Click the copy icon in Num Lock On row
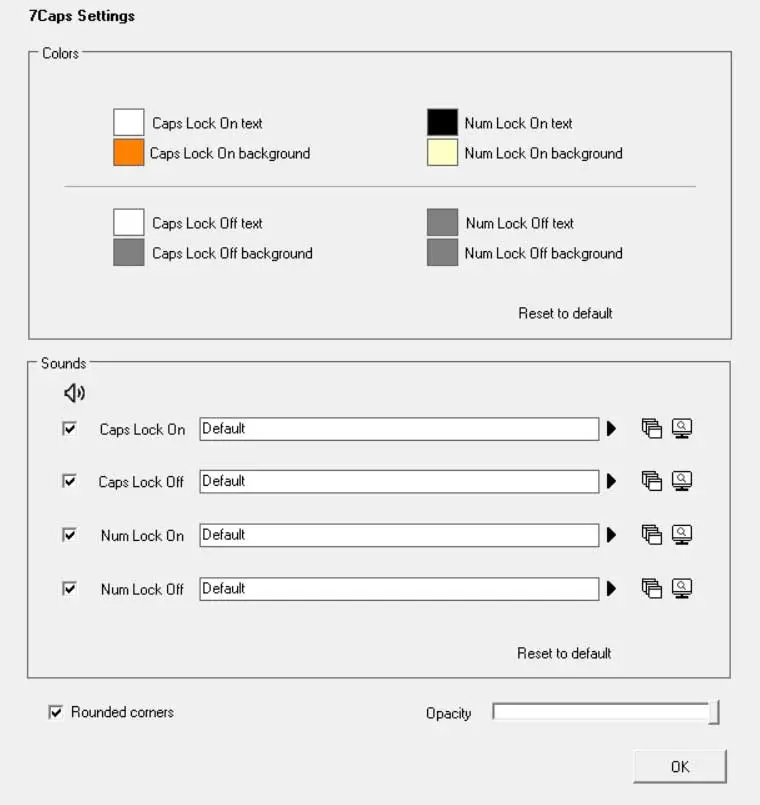The image size is (760, 805). [x=652, y=535]
